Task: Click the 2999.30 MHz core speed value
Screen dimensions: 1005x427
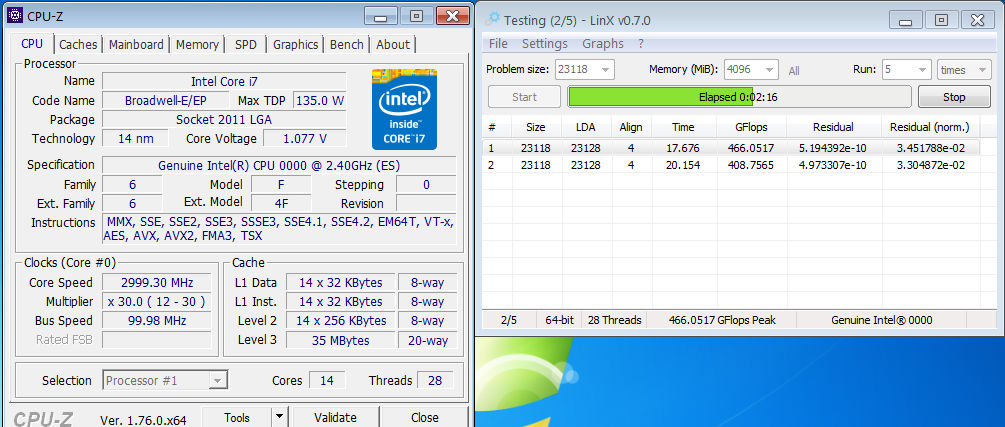Action: point(157,283)
